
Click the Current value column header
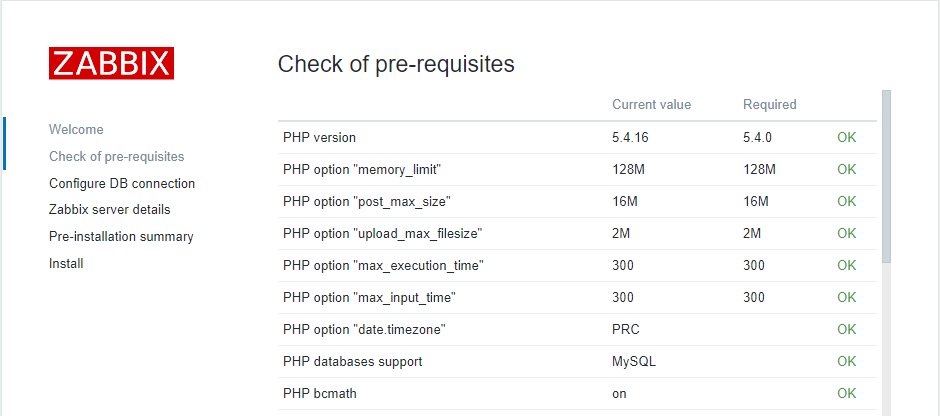click(x=651, y=105)
